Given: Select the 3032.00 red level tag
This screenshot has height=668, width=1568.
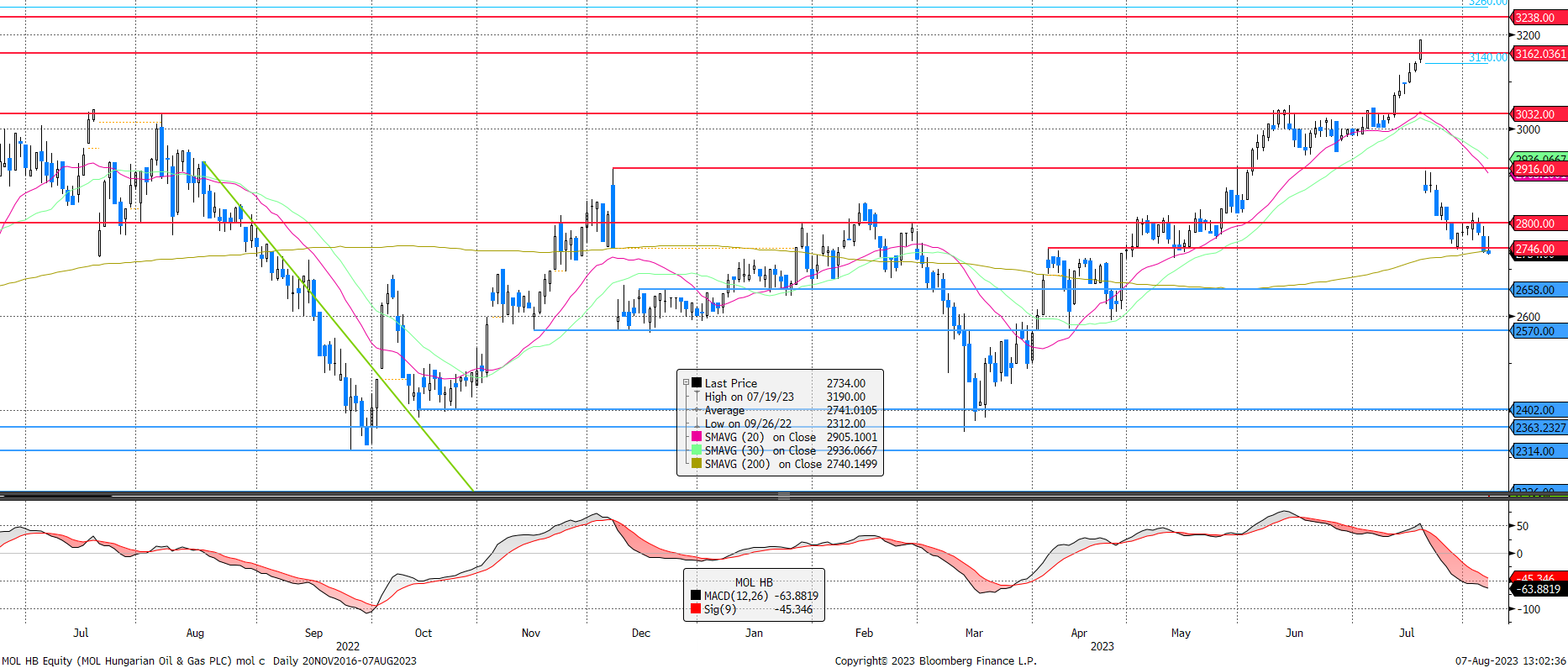Looking at the screenshot, I should coord(1539,114).
